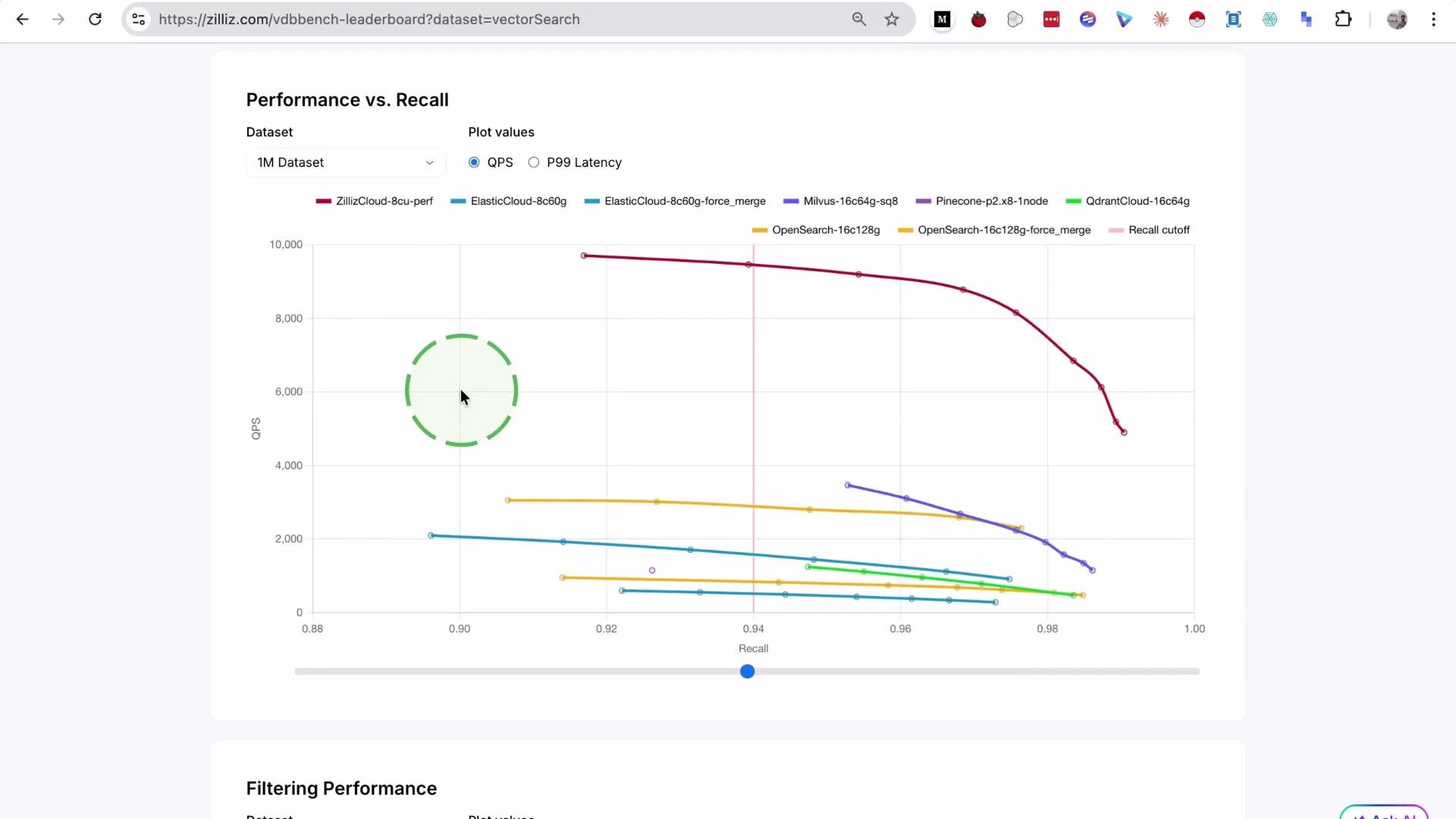
Task: Click the 'Performance vs. Recall' heading
Action: 347,100
